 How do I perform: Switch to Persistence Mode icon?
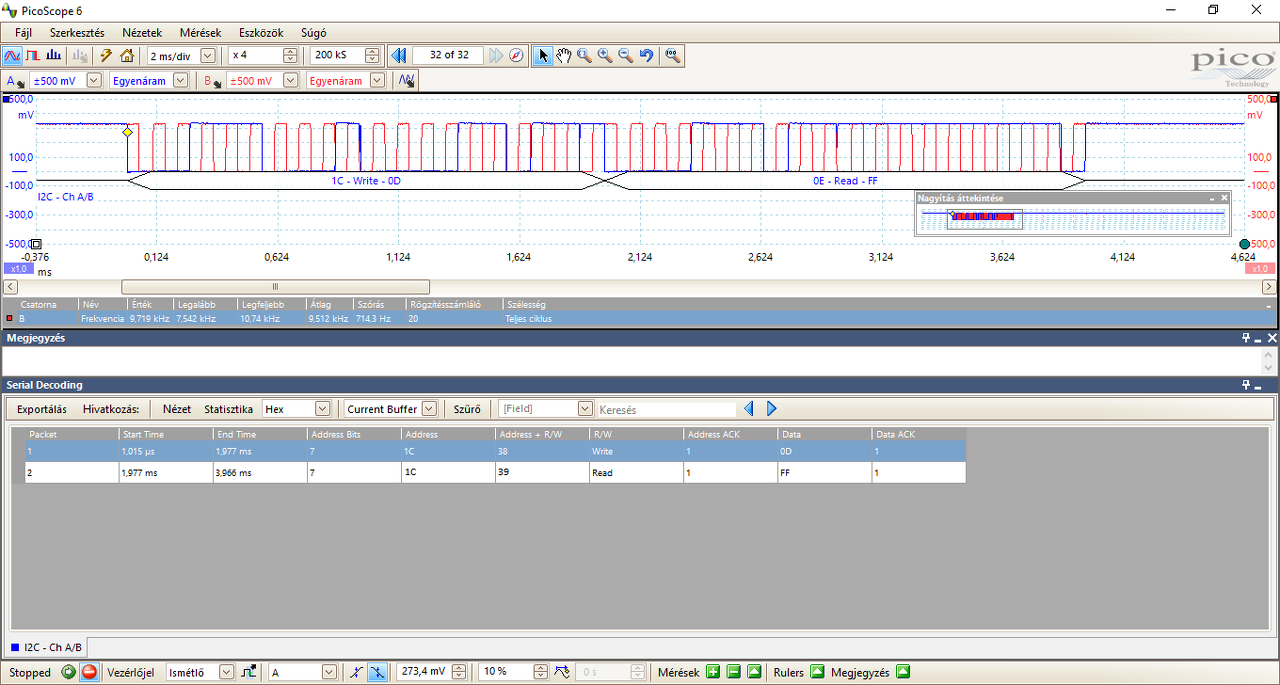pos(33,56)
